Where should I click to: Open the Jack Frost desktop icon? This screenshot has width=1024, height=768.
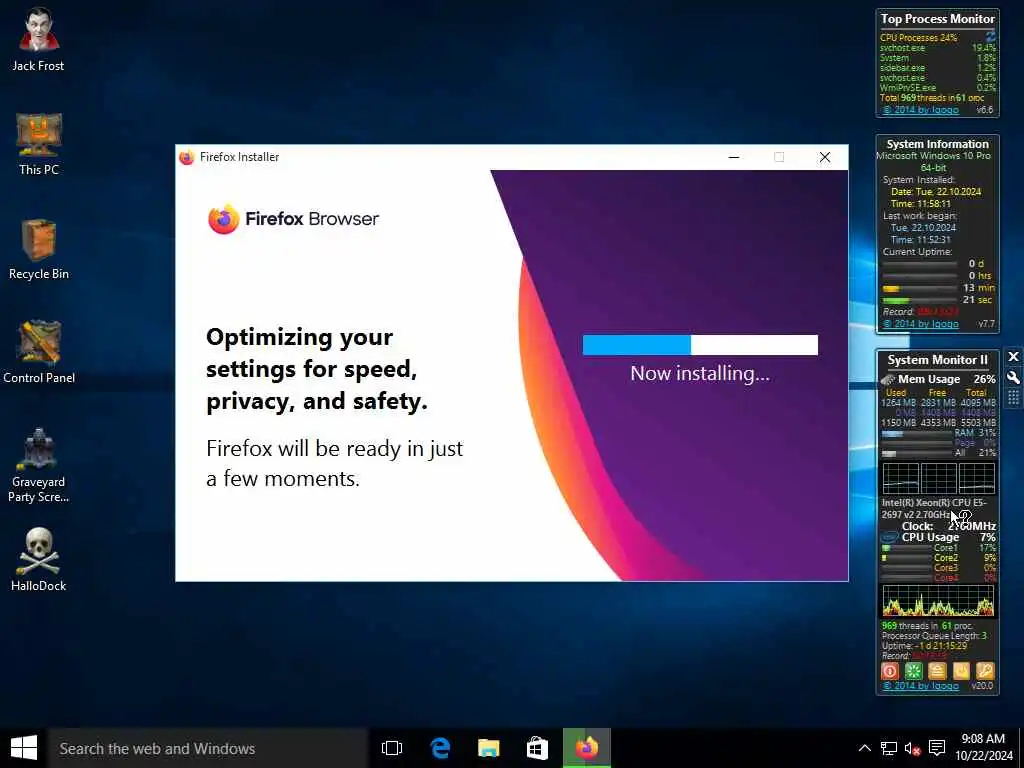[x=39, y=39]
